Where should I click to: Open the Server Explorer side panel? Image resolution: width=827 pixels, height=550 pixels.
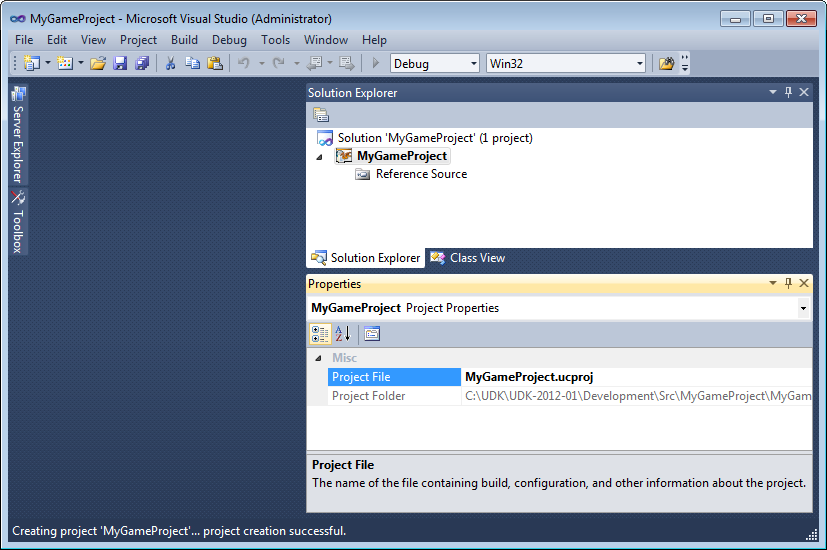click(x=18, y=135)
